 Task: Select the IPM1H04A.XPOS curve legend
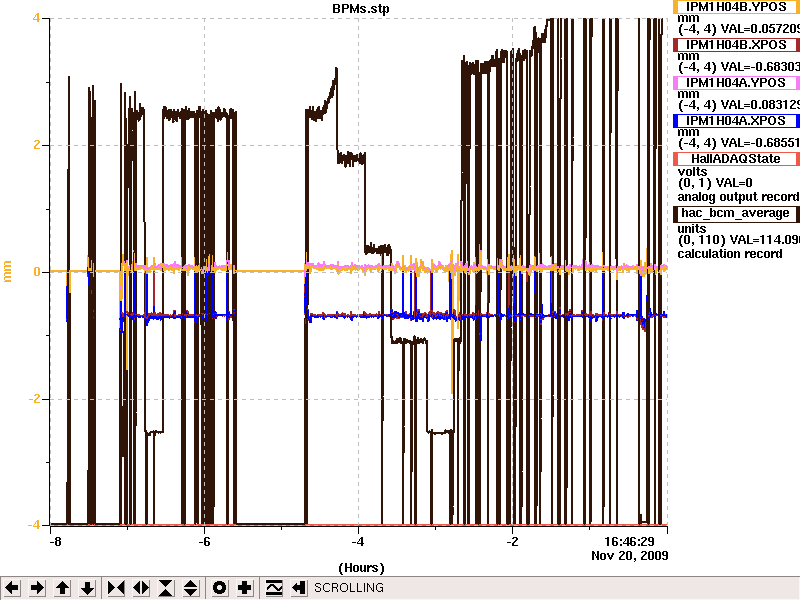point(736,121)
